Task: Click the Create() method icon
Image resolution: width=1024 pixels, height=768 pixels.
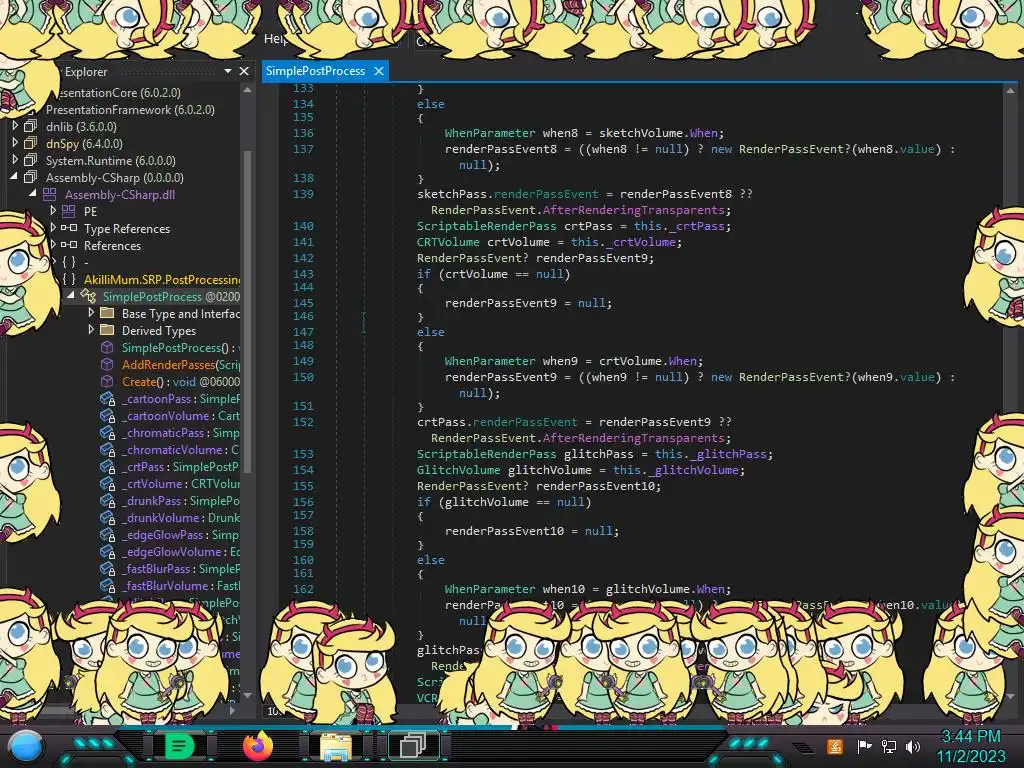Action: pos(107,381)
